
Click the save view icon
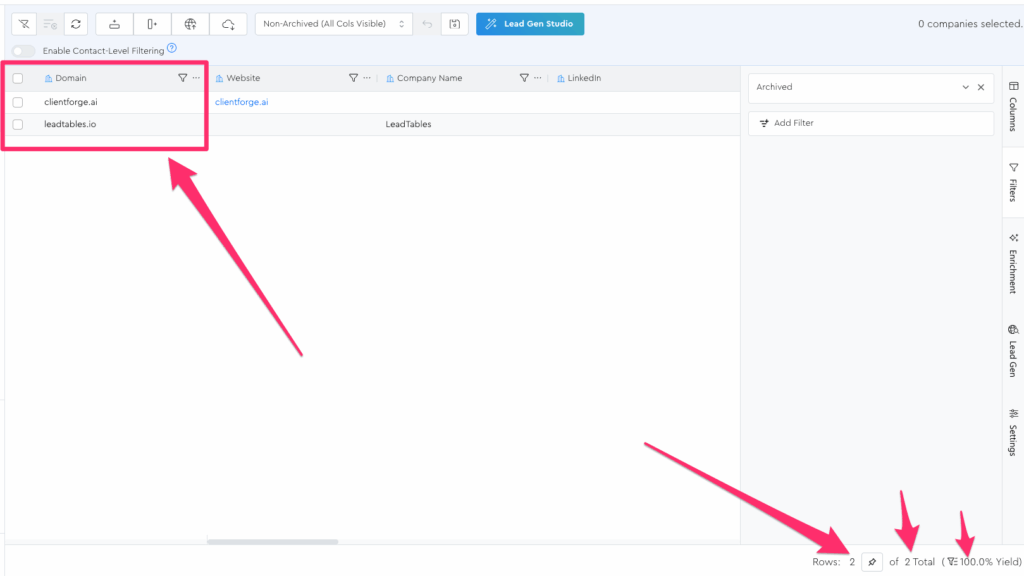[x=454, y=24]
